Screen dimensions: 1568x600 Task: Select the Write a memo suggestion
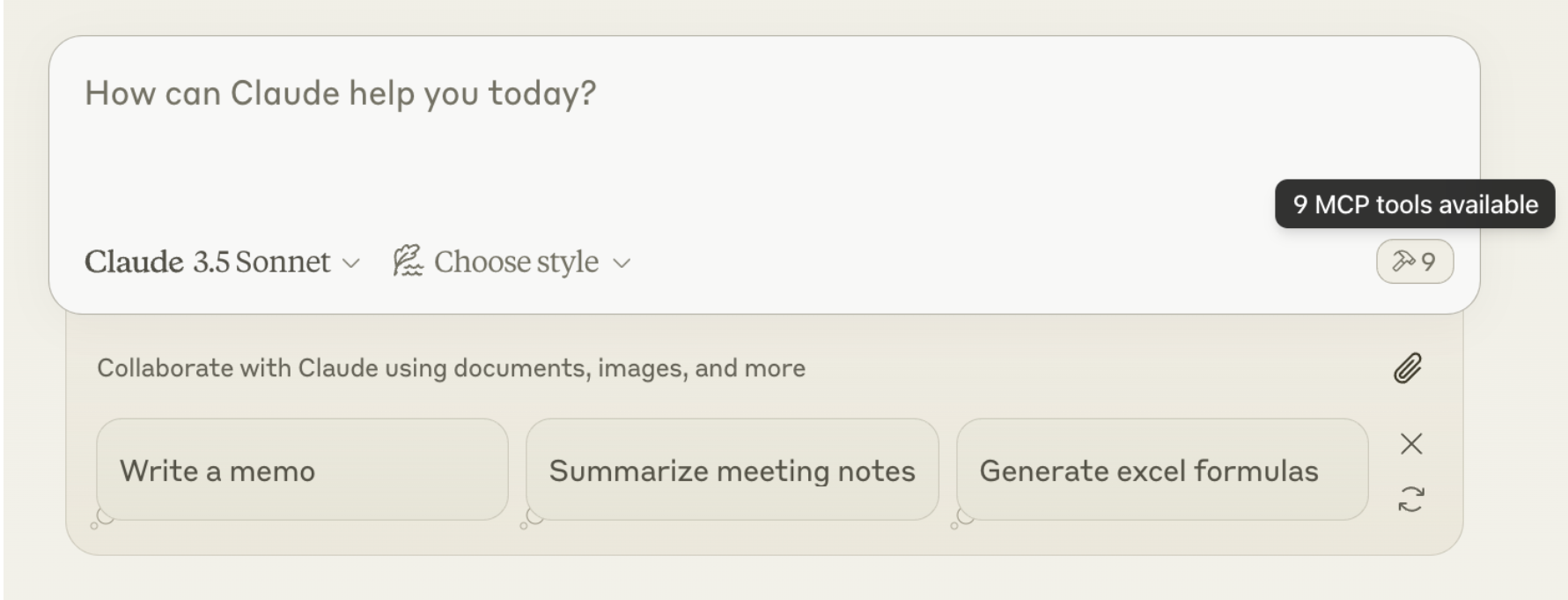point(302,470)
